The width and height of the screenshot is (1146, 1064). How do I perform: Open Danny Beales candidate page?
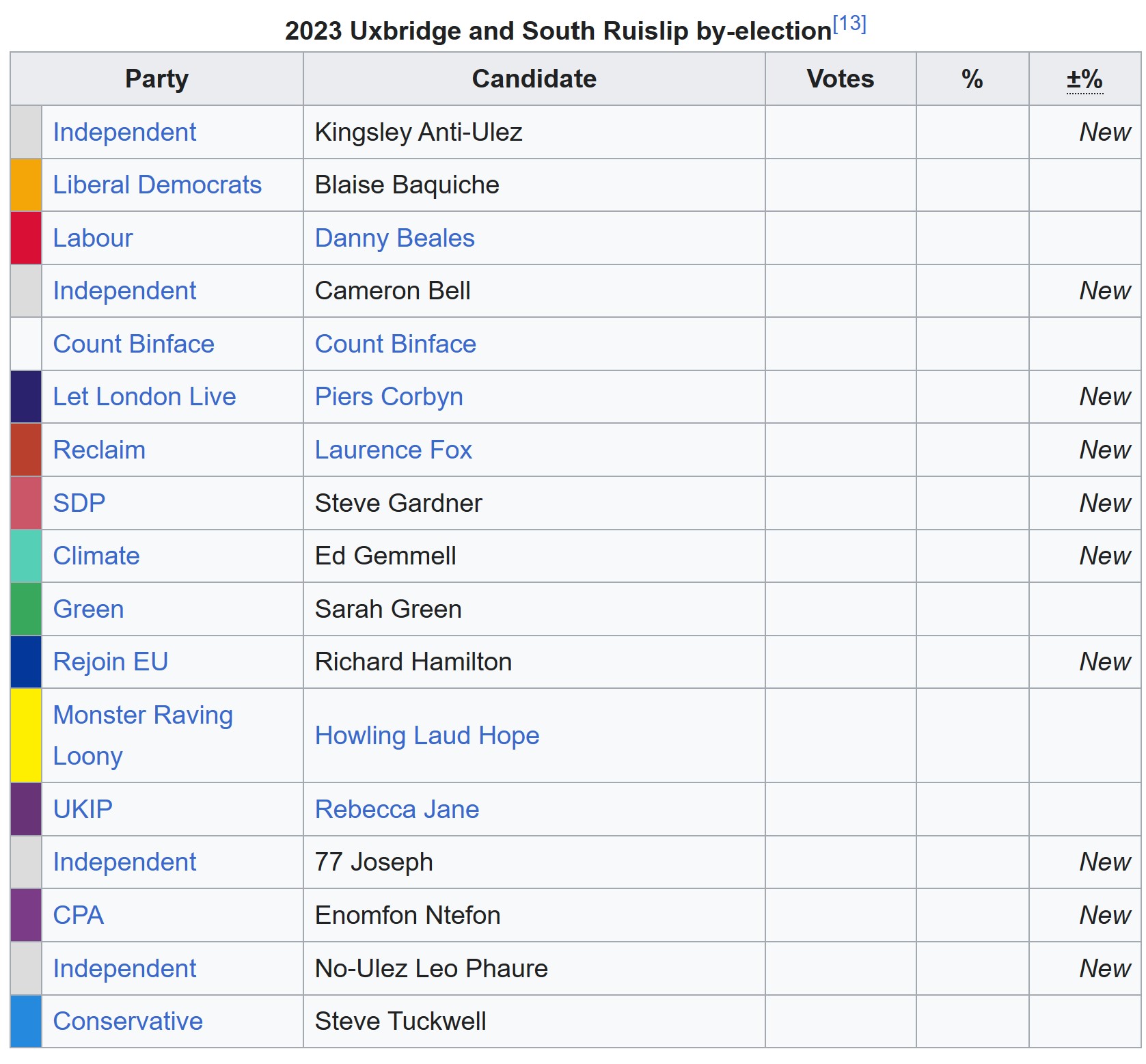pos(394,238)
